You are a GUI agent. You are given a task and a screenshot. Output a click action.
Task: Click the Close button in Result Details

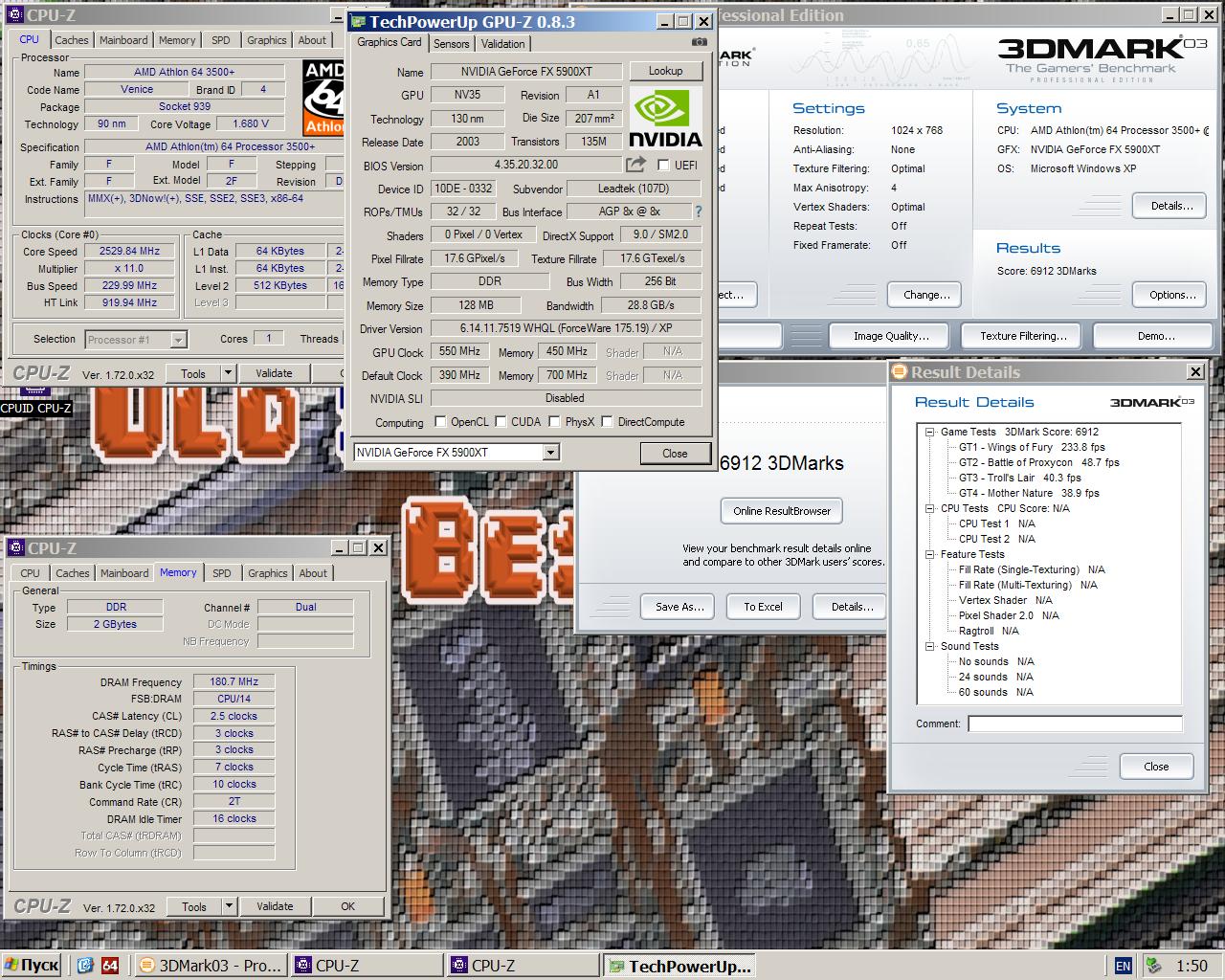[1156, 767]
